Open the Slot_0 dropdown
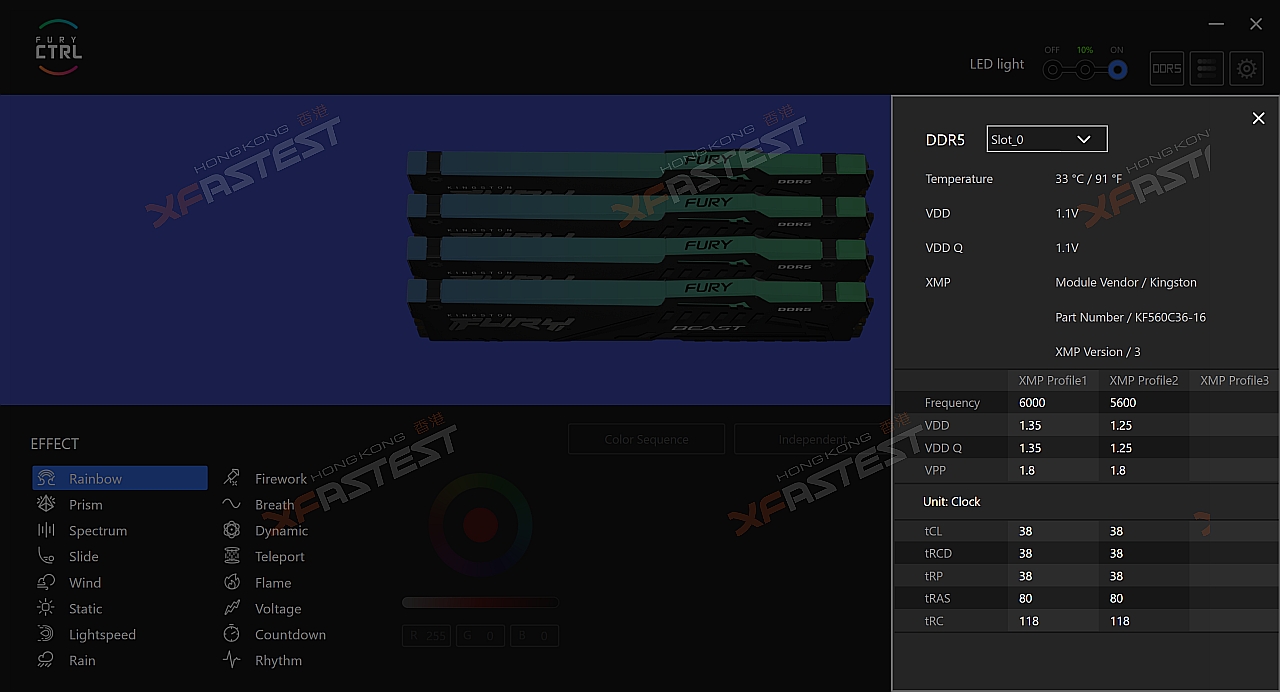The image size is (1280, 692). tap(1047, 139)
